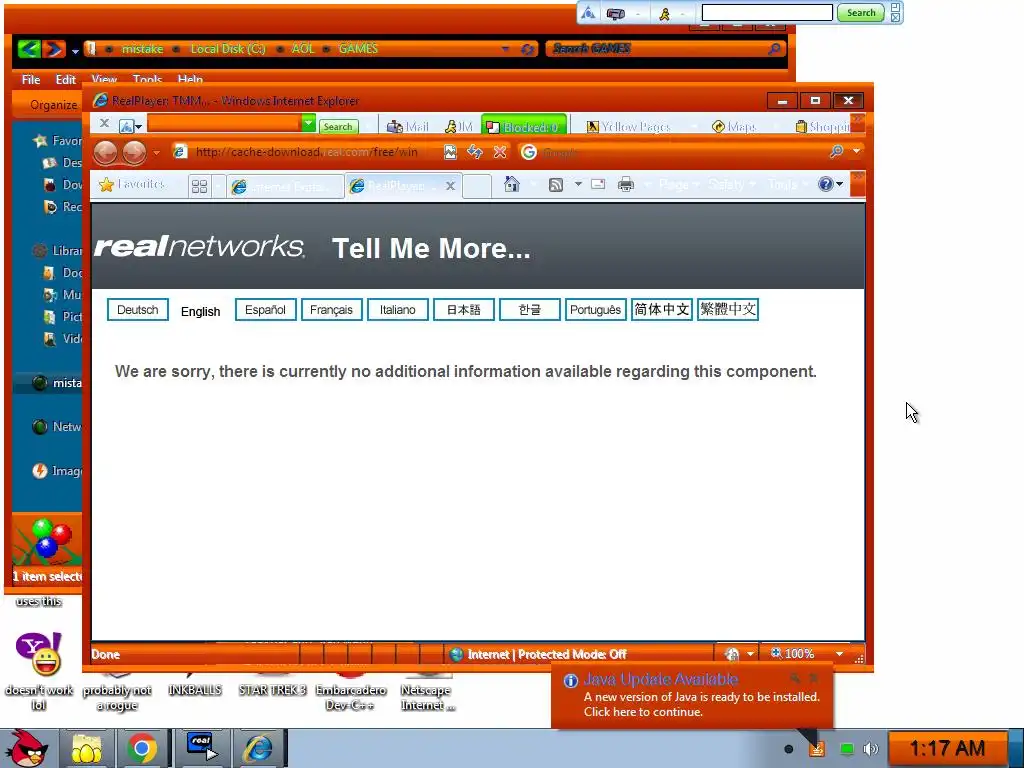
Task: Switch page language to Italiano
Action: point(397,310)
